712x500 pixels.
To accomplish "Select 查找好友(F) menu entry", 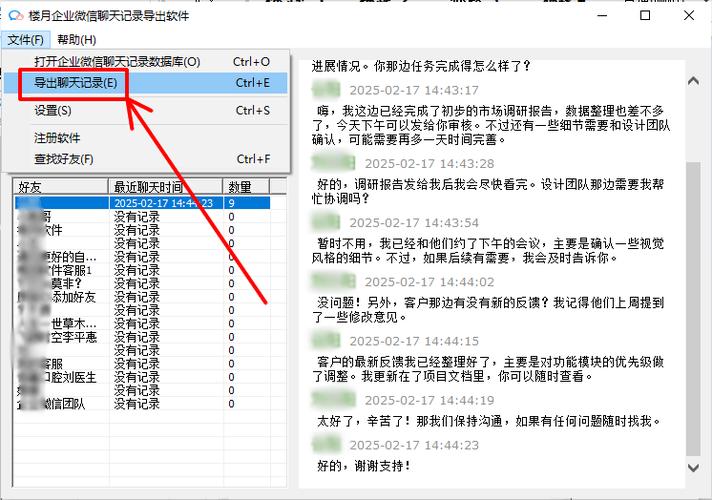I will (145, 159).
